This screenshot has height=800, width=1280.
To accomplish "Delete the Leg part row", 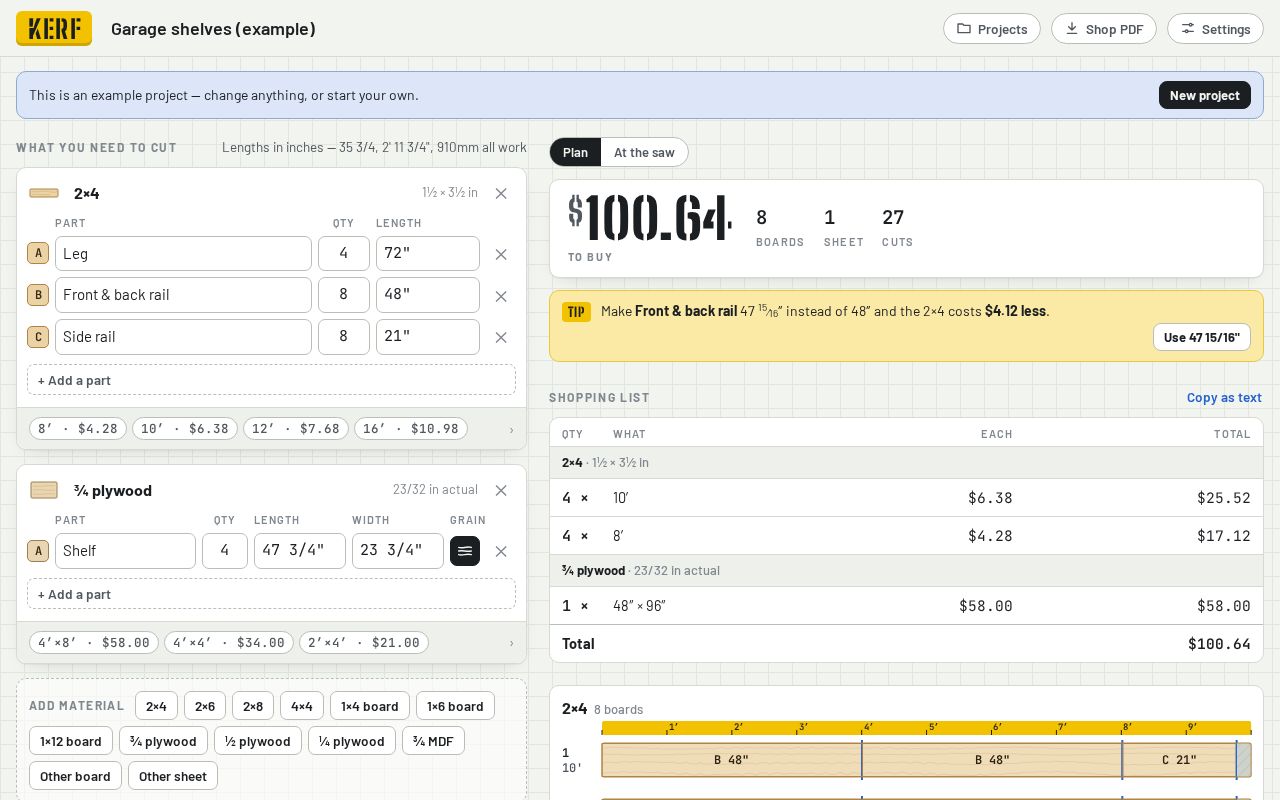I will pos(501,254).
